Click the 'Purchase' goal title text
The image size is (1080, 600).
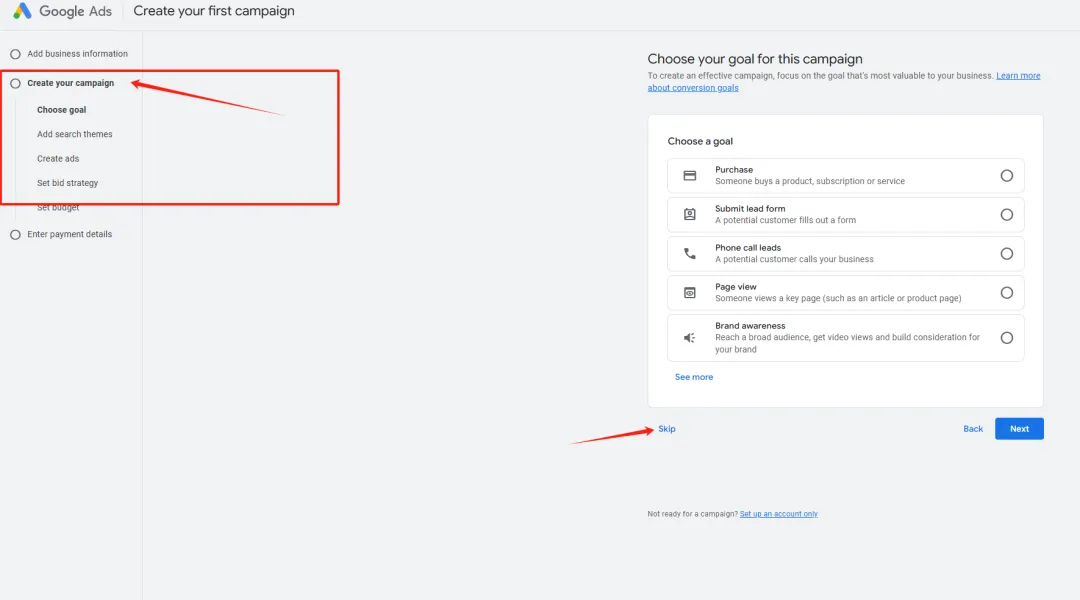[x=734, y=169]
